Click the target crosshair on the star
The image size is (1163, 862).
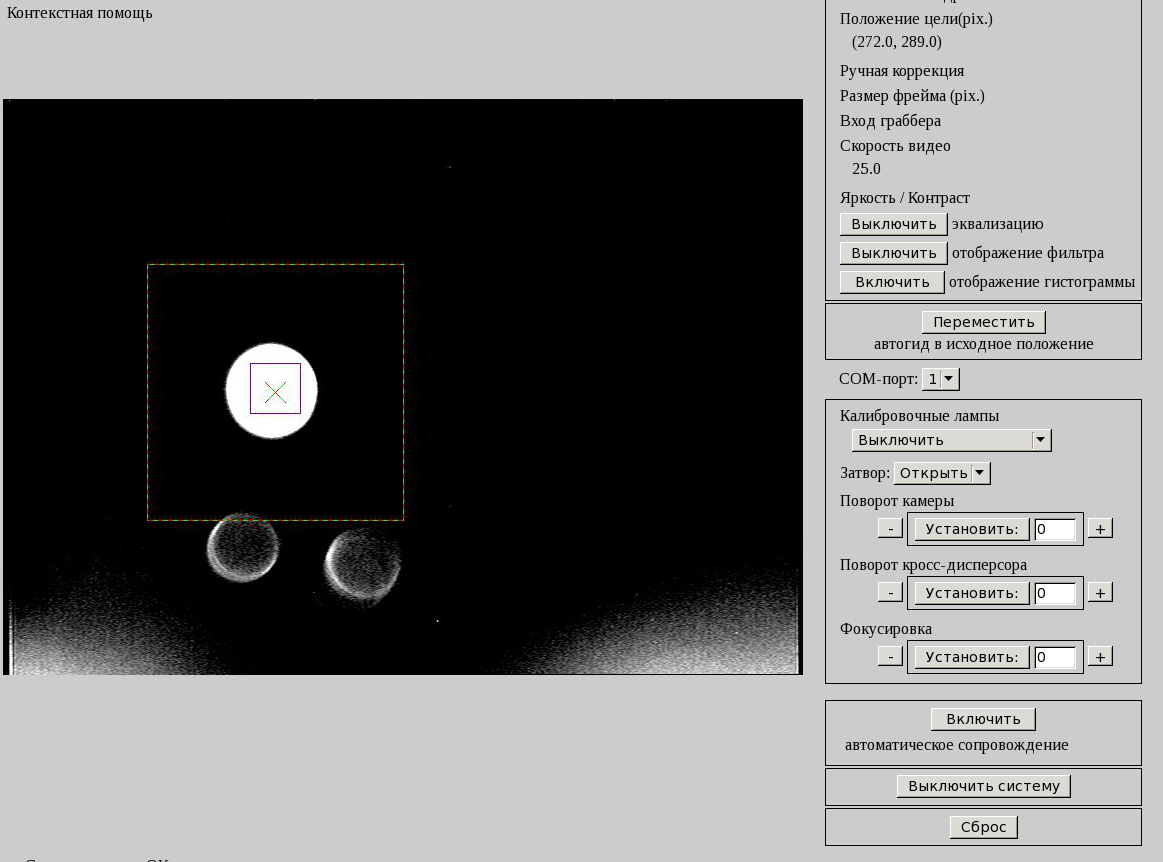point(275,390)
